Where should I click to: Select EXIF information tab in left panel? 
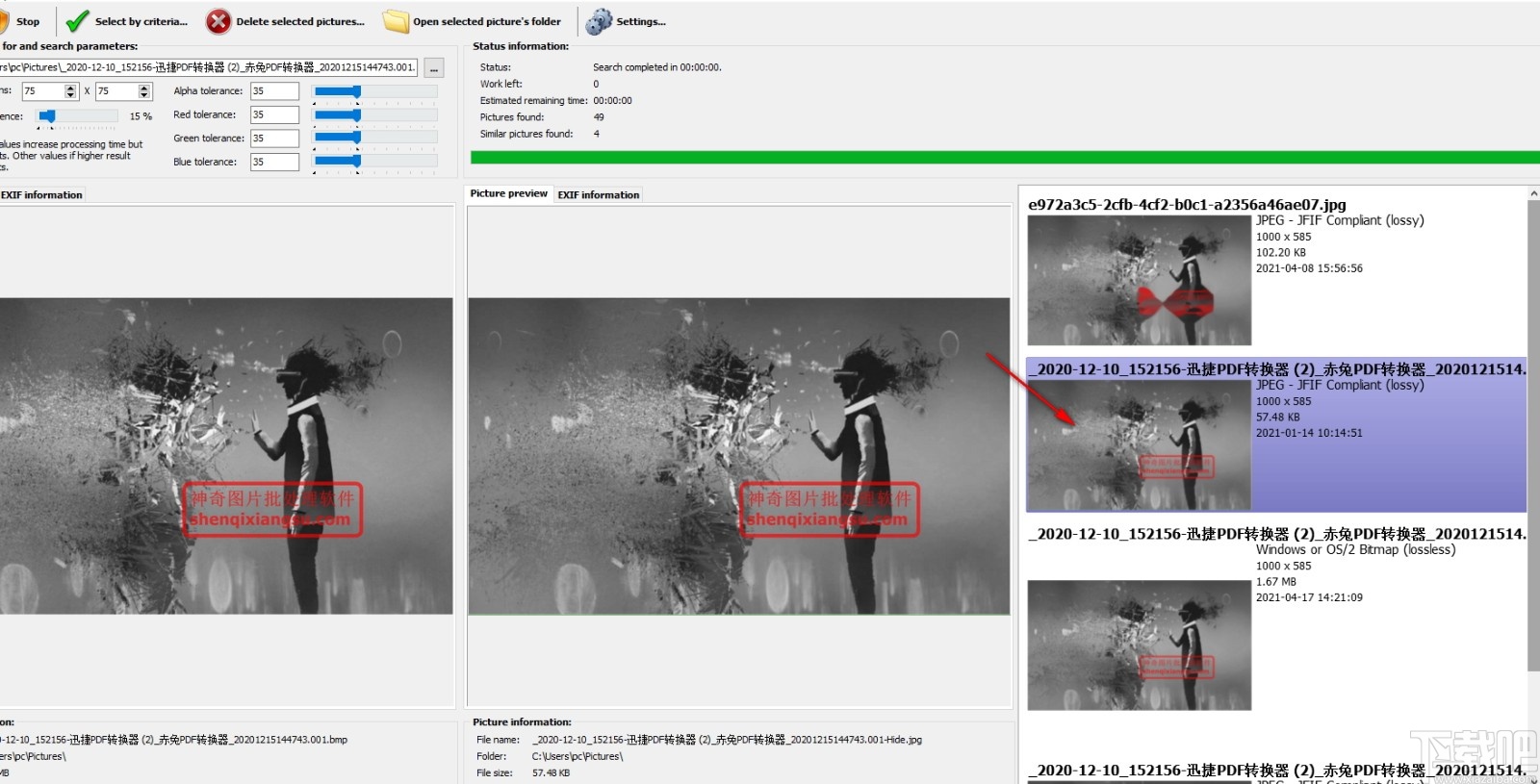pos(41,194)
